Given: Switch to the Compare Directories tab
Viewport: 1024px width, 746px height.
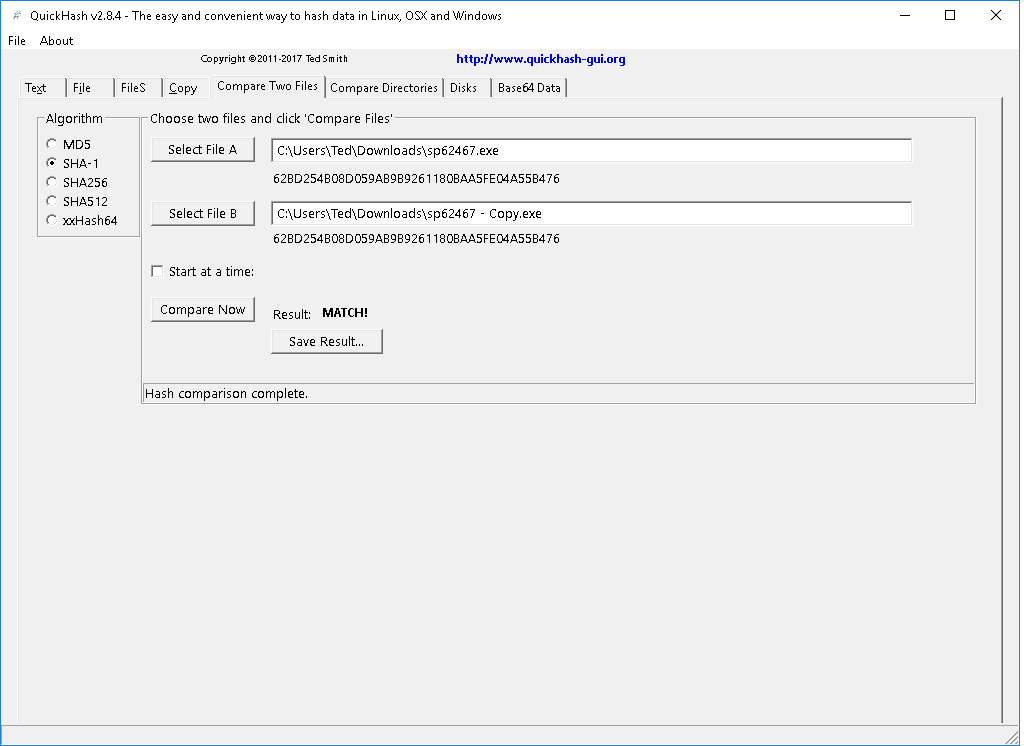Looking at the screenshot, I should (384, 87).
